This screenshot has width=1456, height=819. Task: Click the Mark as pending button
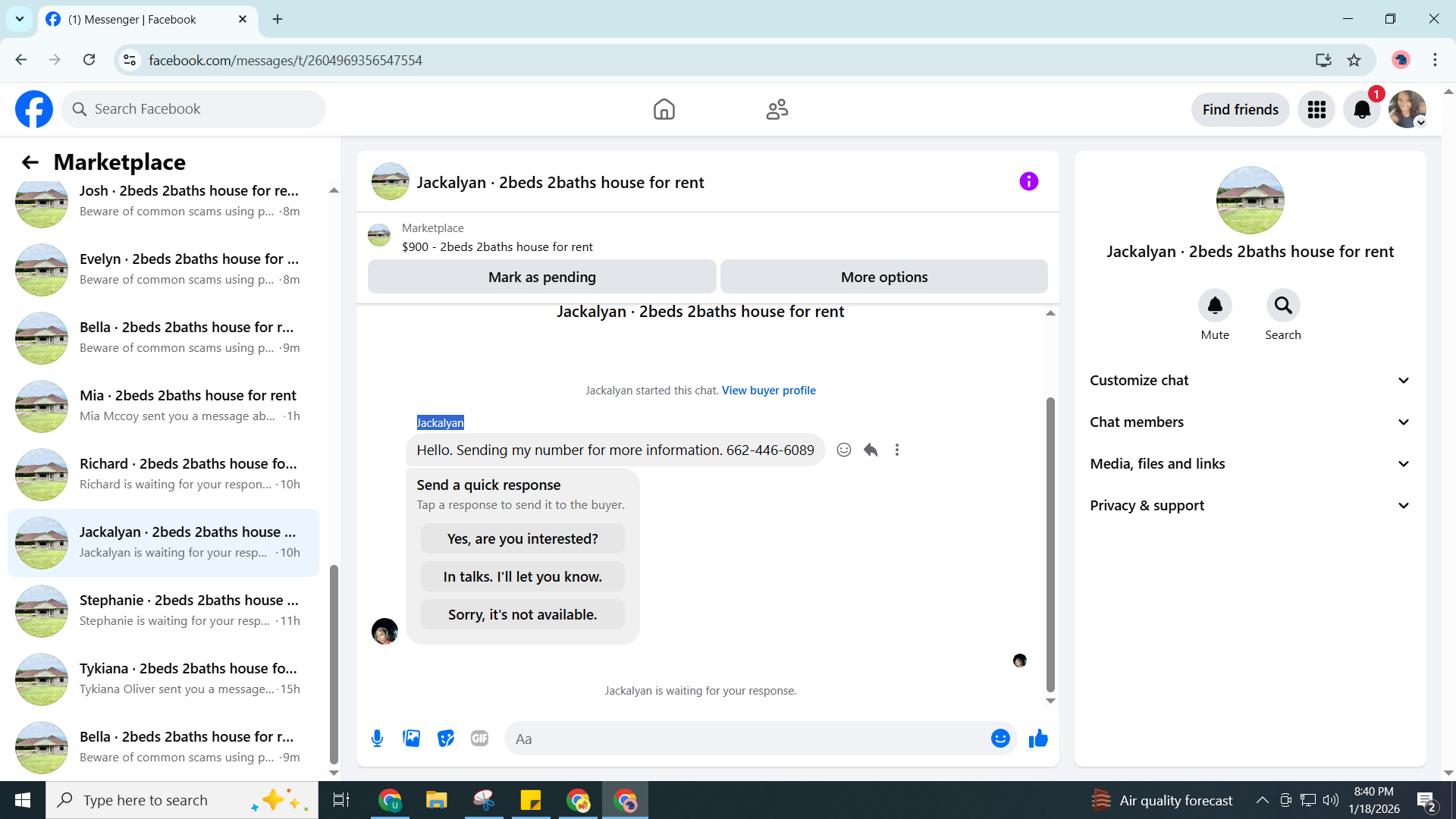click(x=541, y=278)
